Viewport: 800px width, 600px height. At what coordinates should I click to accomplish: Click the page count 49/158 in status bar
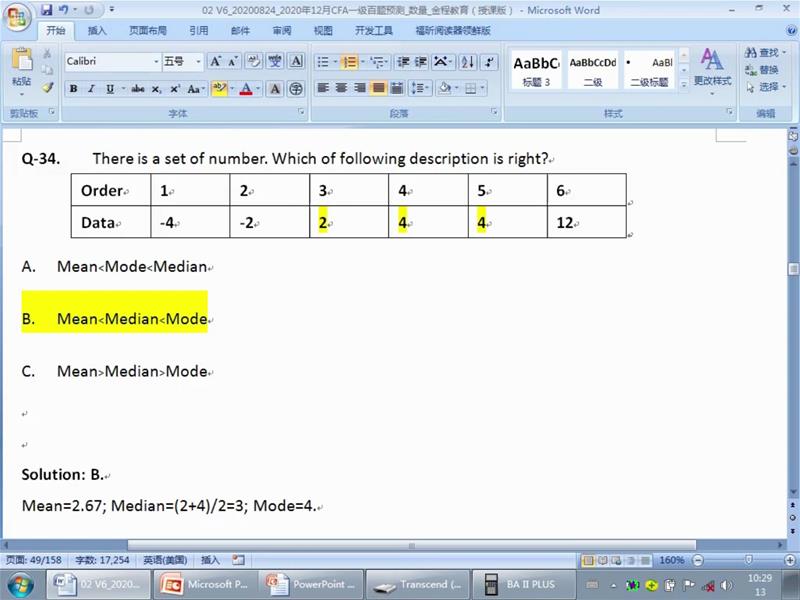click(34, 560)
